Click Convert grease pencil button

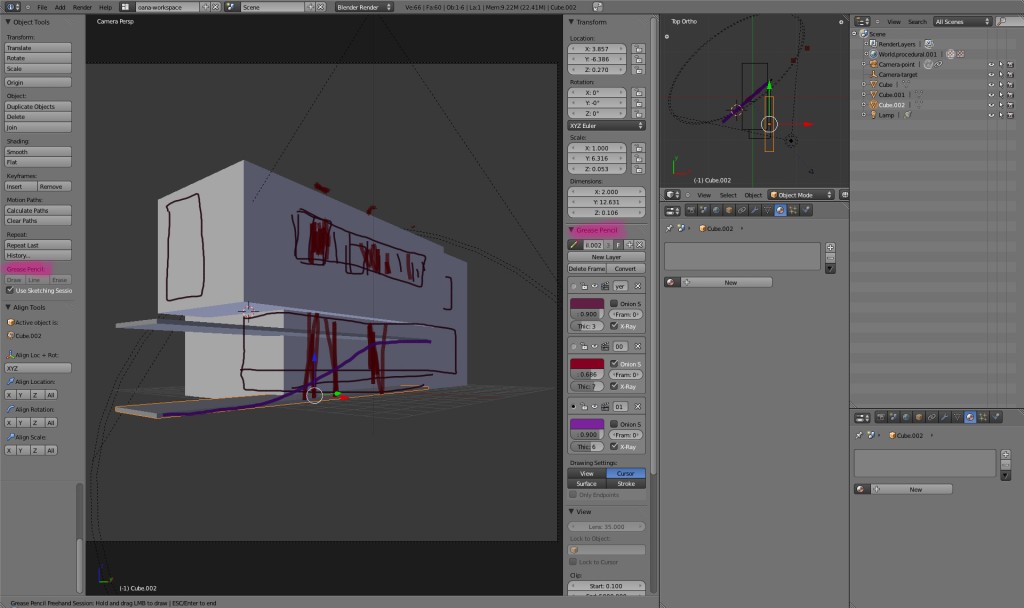[x=626, y=268]
